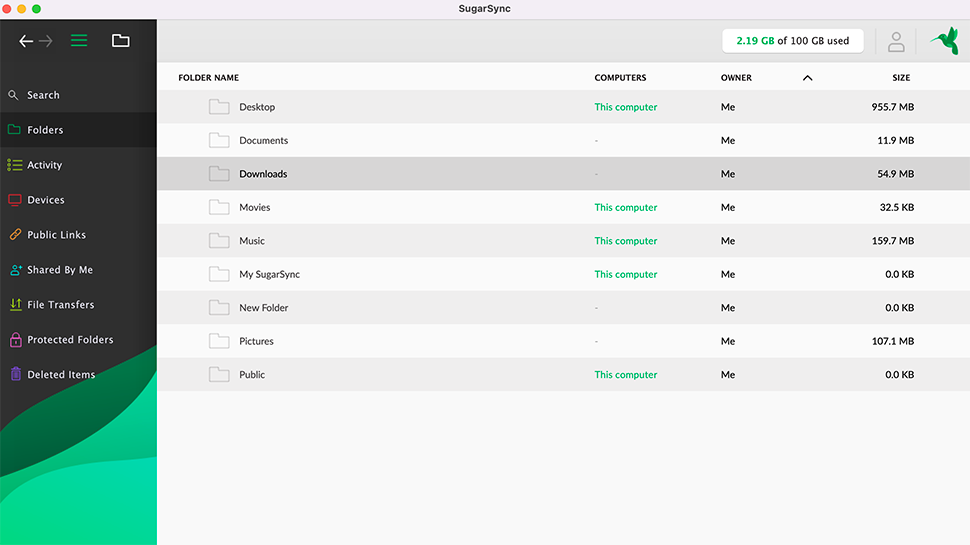Click the My SugarSync folder icon
Screen dimensions: 970x545
219,273
